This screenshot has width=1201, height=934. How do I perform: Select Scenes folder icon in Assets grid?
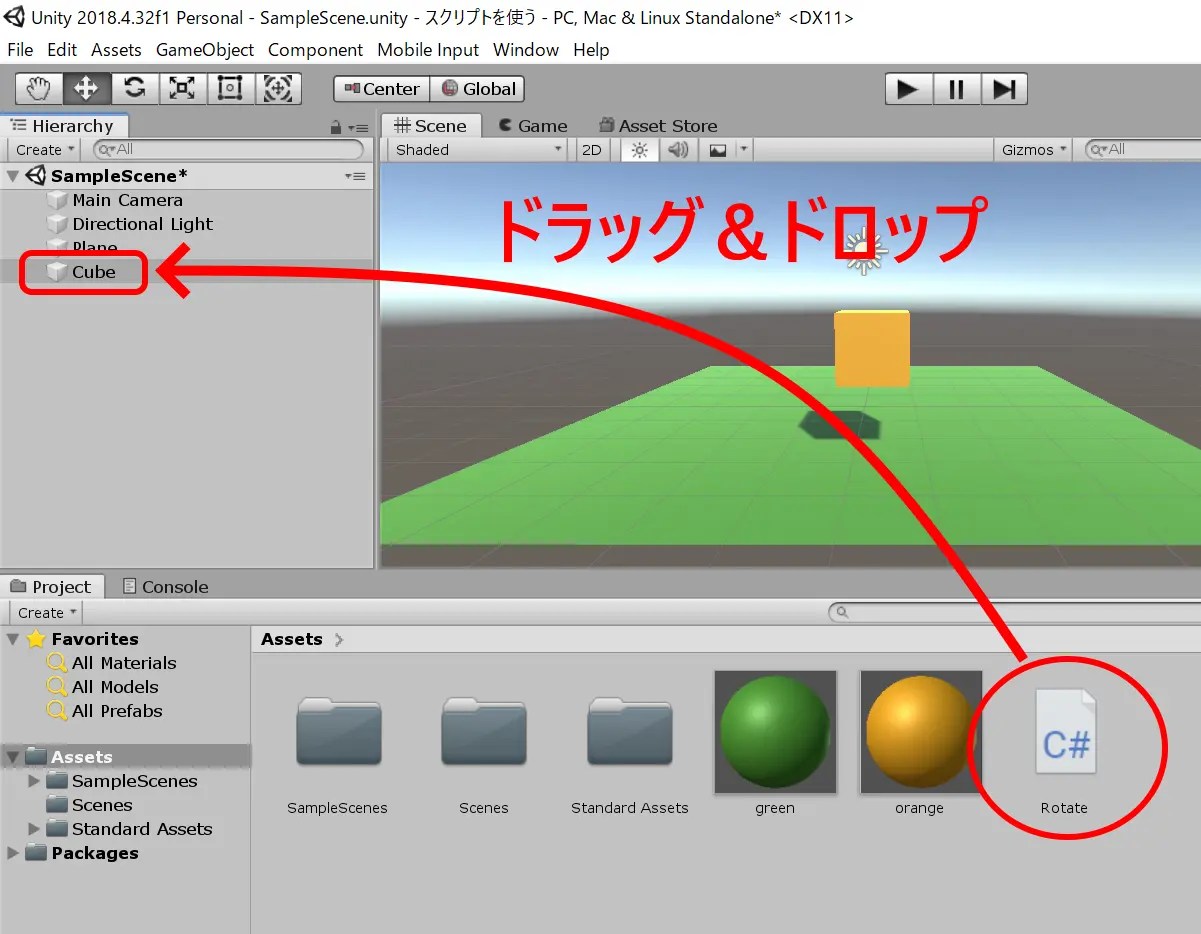[x=484, y=731]
